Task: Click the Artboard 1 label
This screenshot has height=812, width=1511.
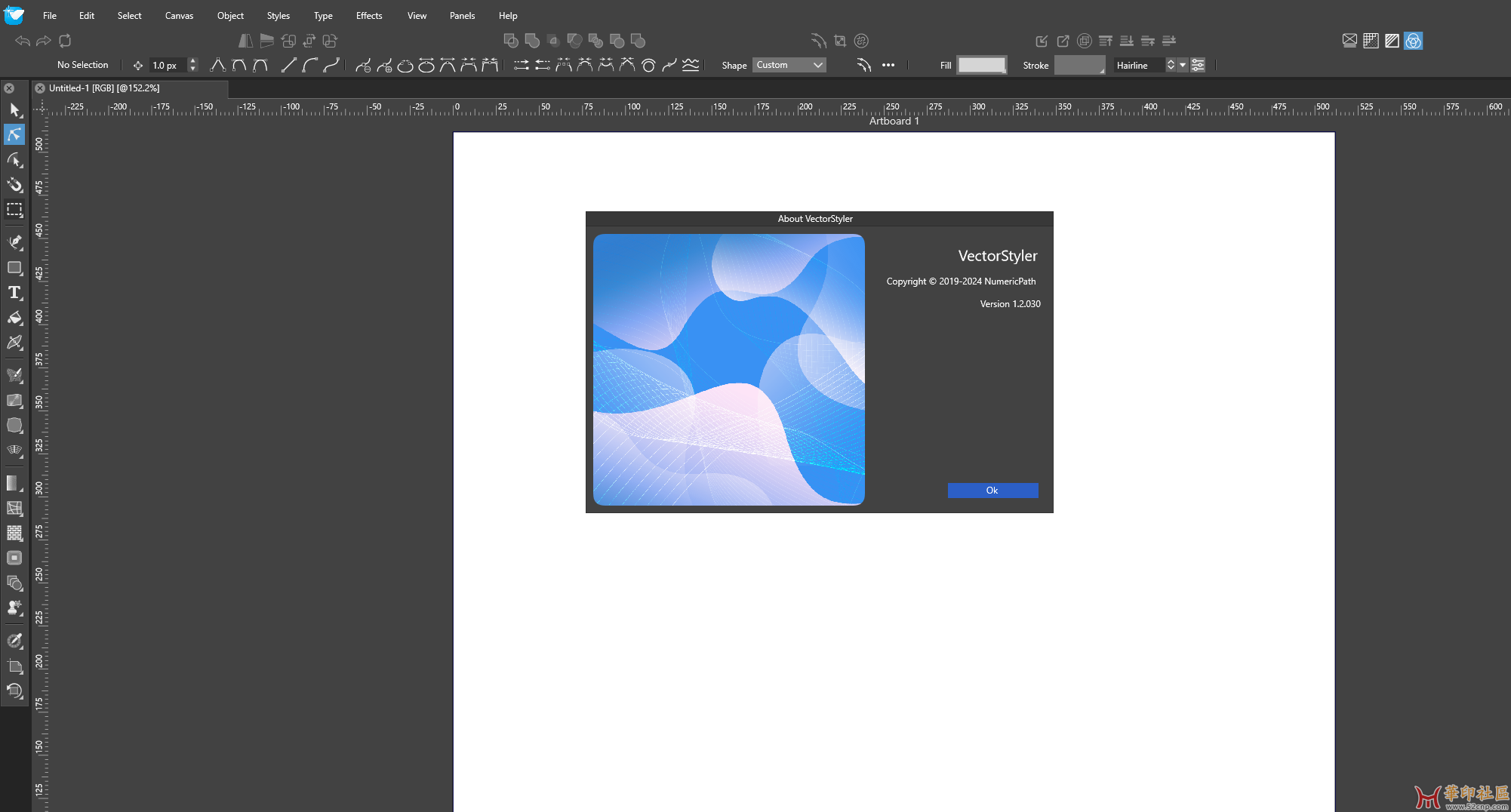Action: [894, 121]
